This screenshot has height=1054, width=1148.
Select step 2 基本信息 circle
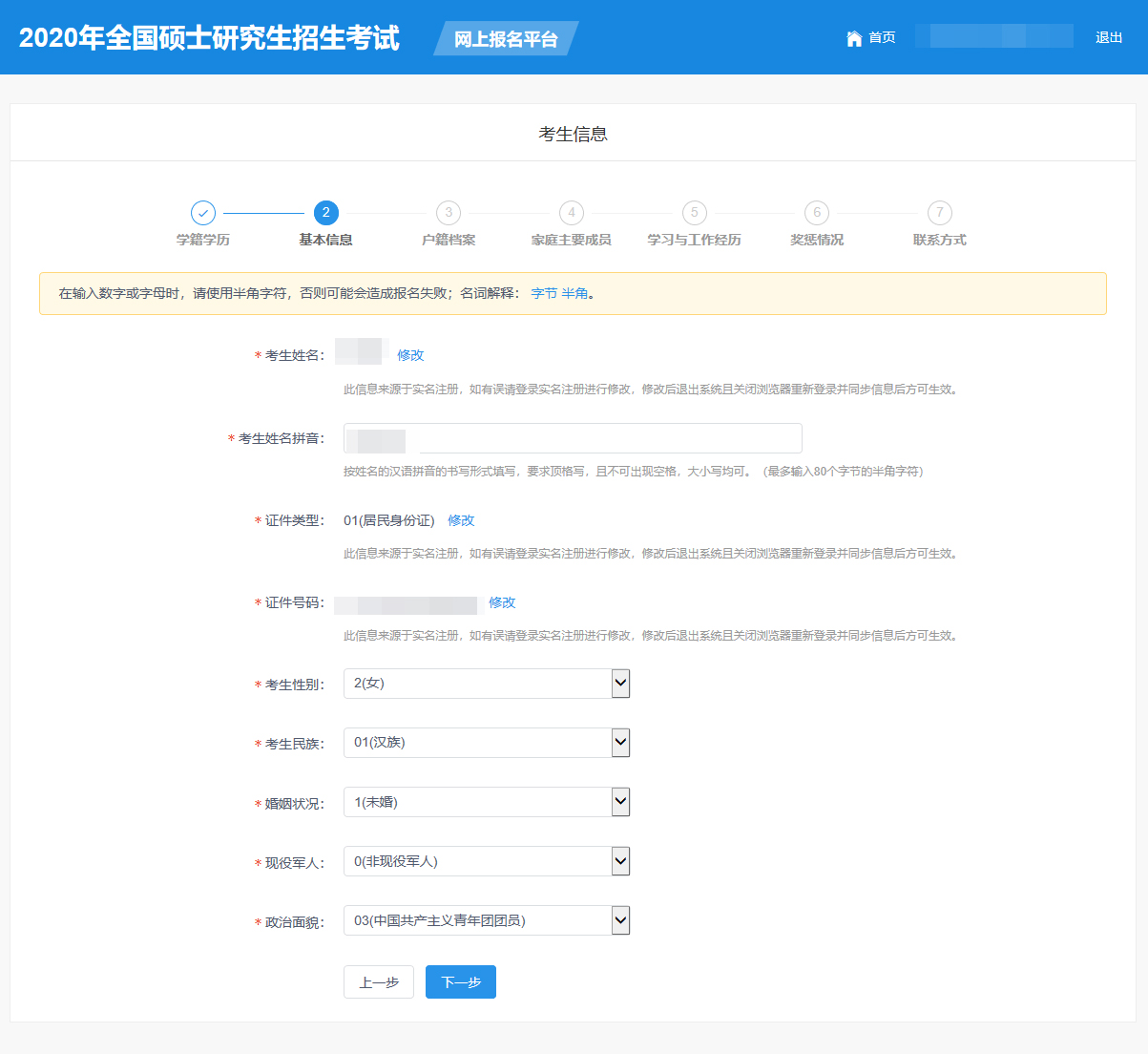325,213
